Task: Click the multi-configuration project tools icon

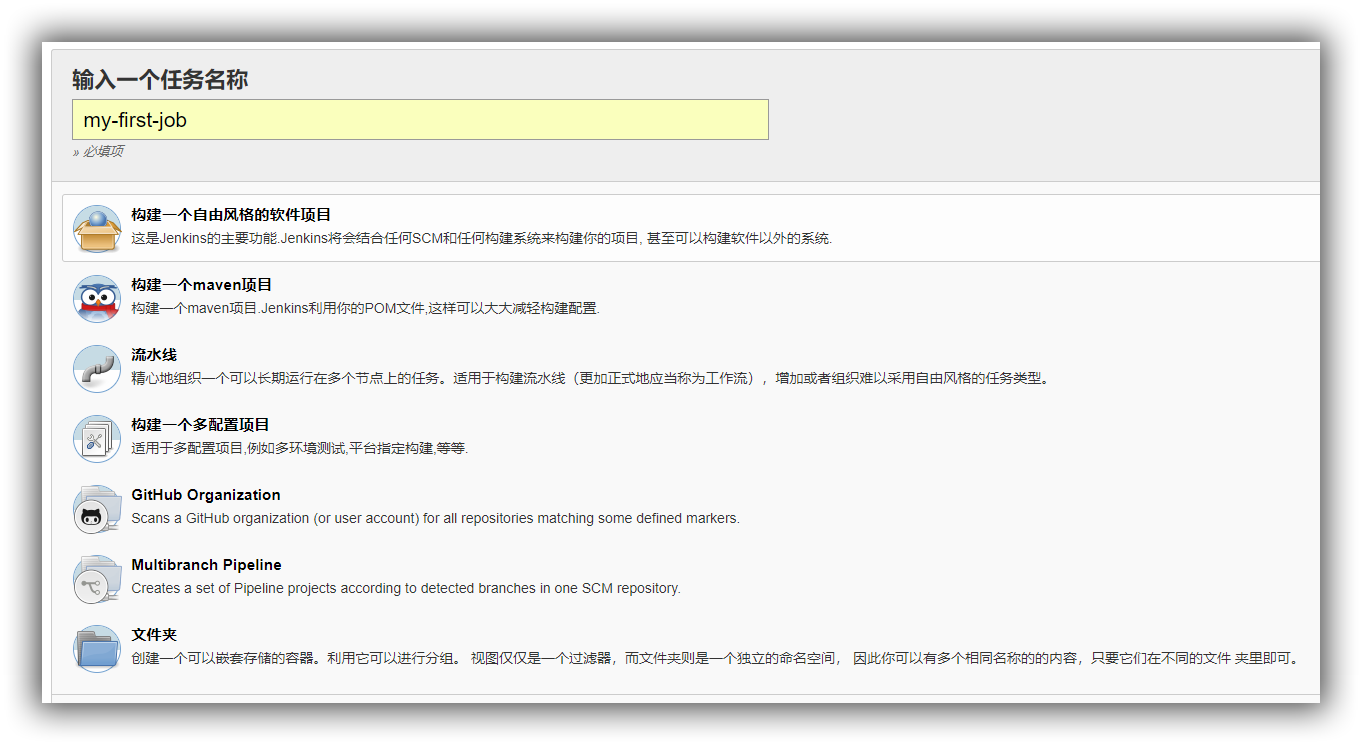Action: [97, 439]
